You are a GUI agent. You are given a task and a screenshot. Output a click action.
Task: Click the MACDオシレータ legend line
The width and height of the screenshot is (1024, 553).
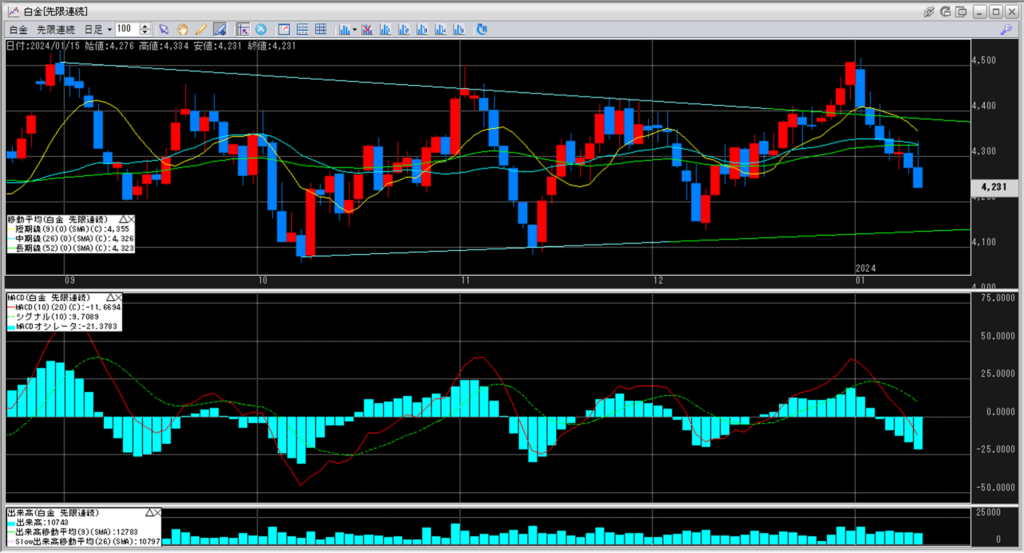coord(62,326)
